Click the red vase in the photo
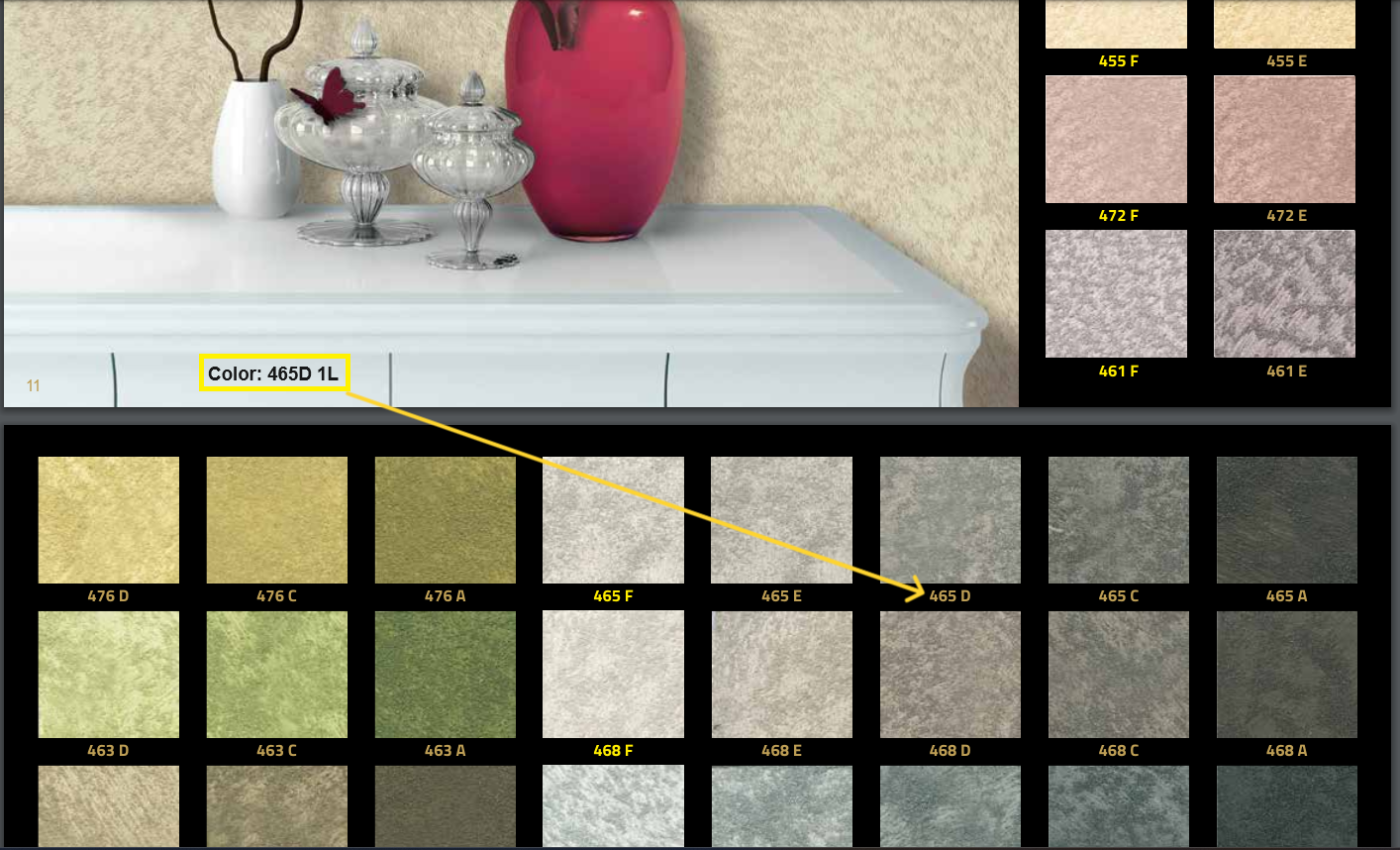 point(595,129)
